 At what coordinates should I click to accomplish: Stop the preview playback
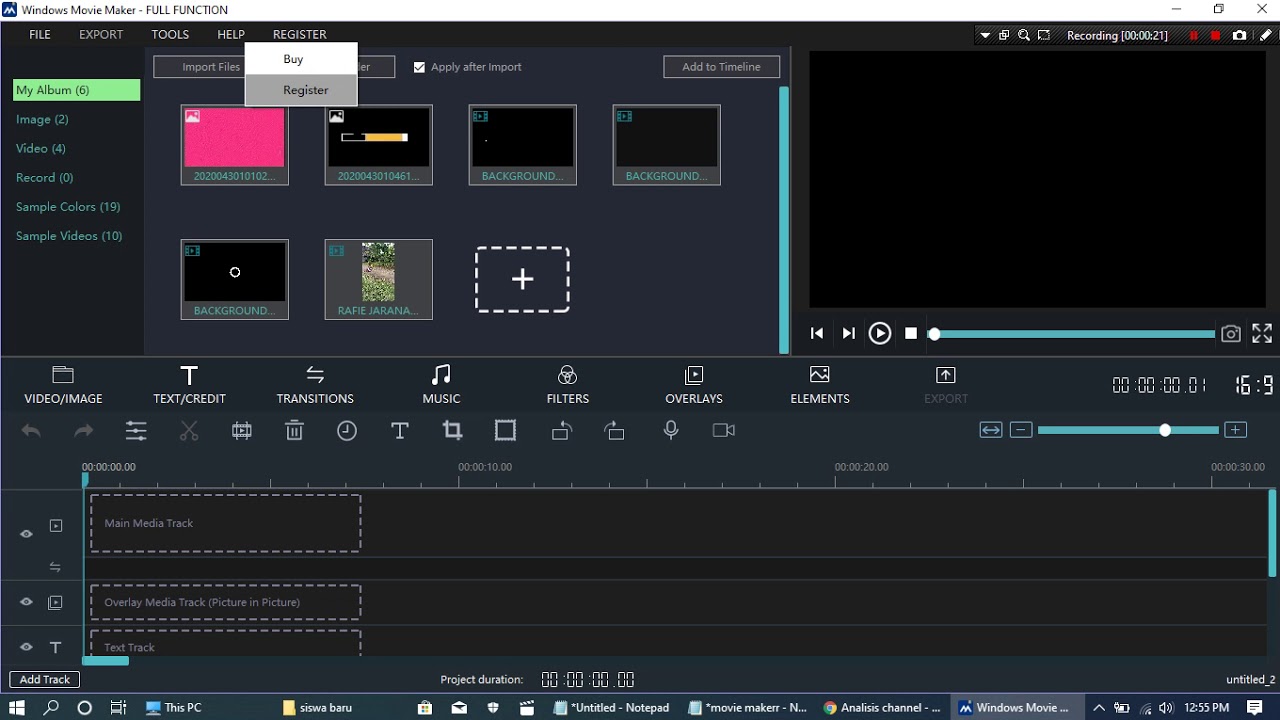coord(911,334)
